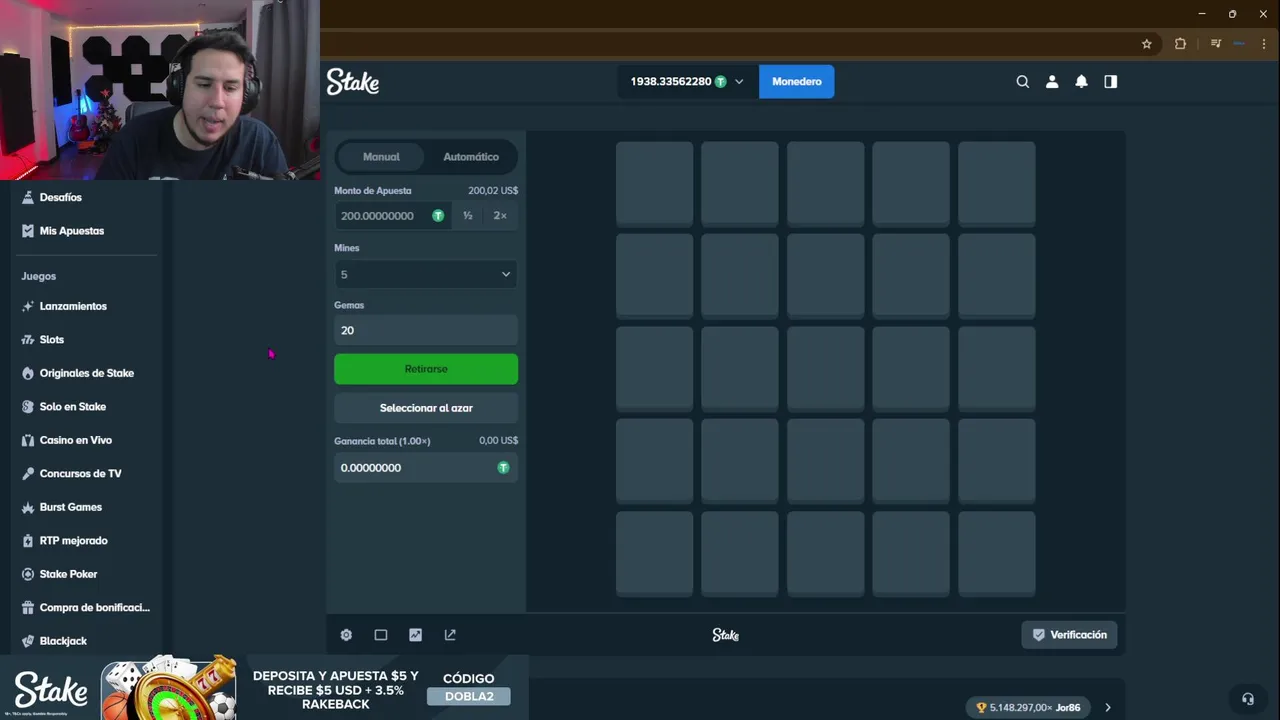Open the live support headset icon
Viewport: 1280px width, 720px height.
point(1247,699)
